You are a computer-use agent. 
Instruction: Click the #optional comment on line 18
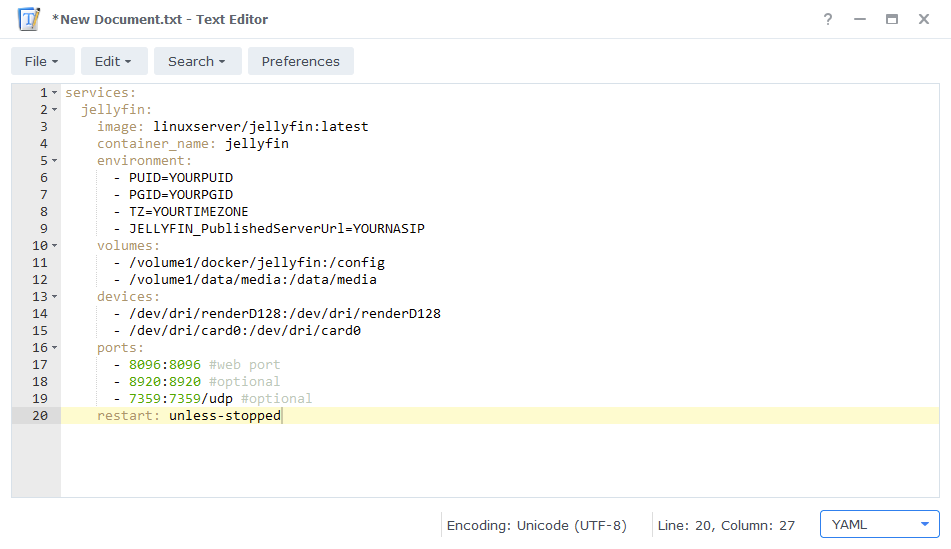(x=244, y=382)
